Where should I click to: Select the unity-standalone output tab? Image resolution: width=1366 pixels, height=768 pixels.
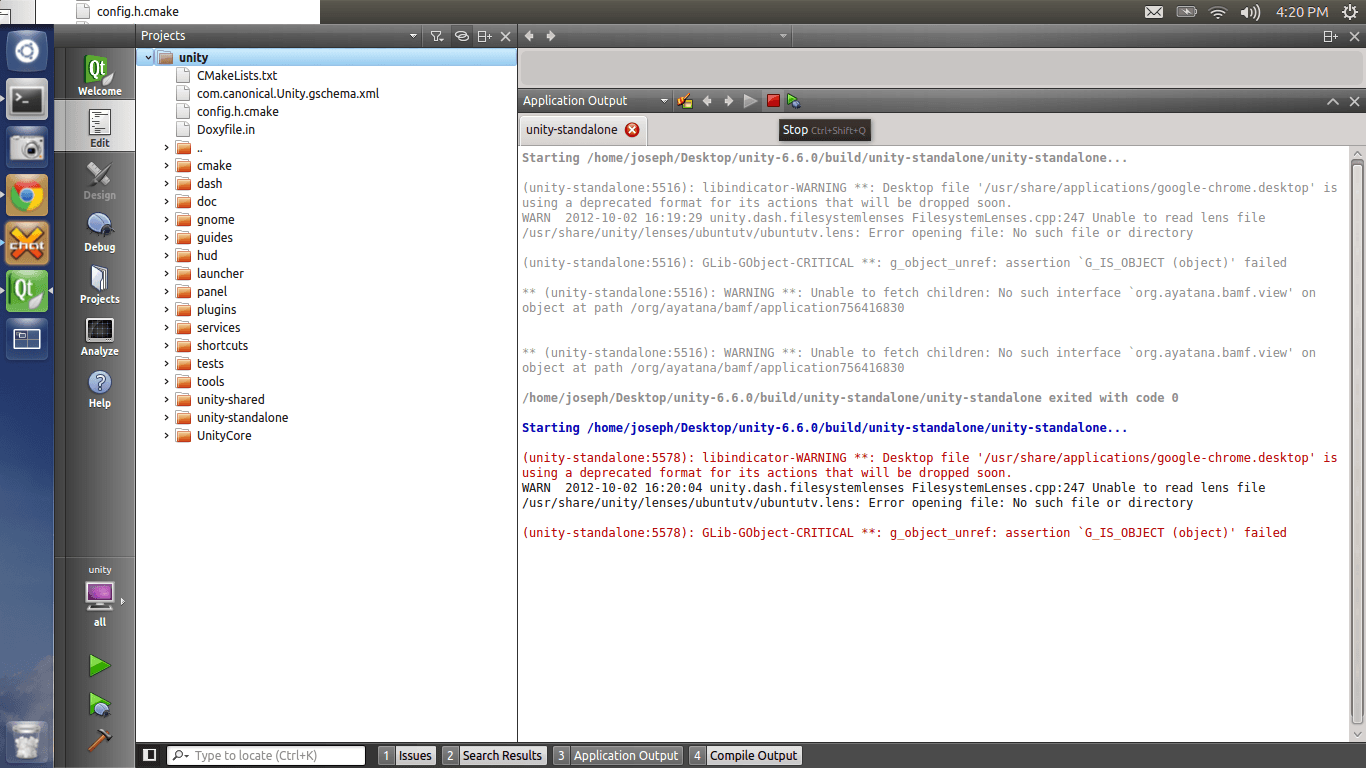coord(572,130)
